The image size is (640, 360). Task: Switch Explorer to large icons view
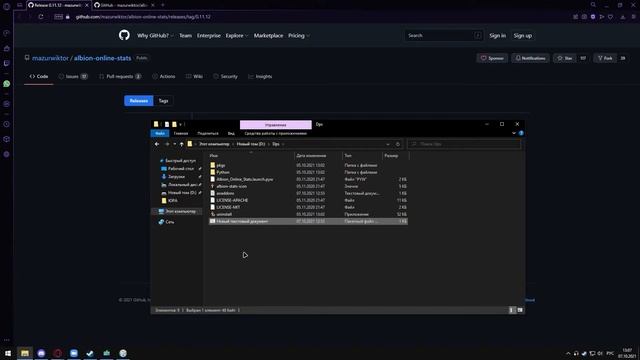pos(520,310)
